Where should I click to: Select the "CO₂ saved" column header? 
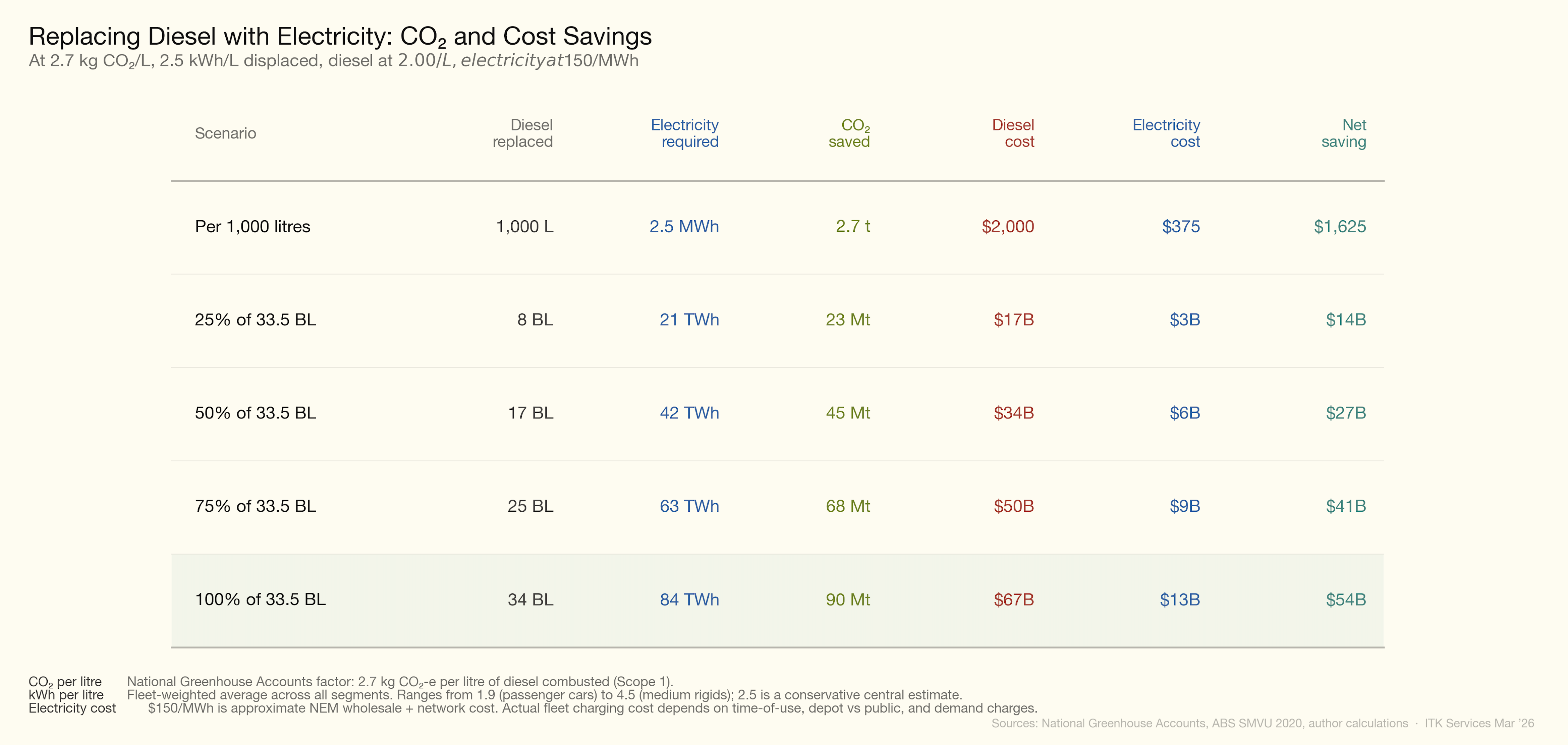849,133
